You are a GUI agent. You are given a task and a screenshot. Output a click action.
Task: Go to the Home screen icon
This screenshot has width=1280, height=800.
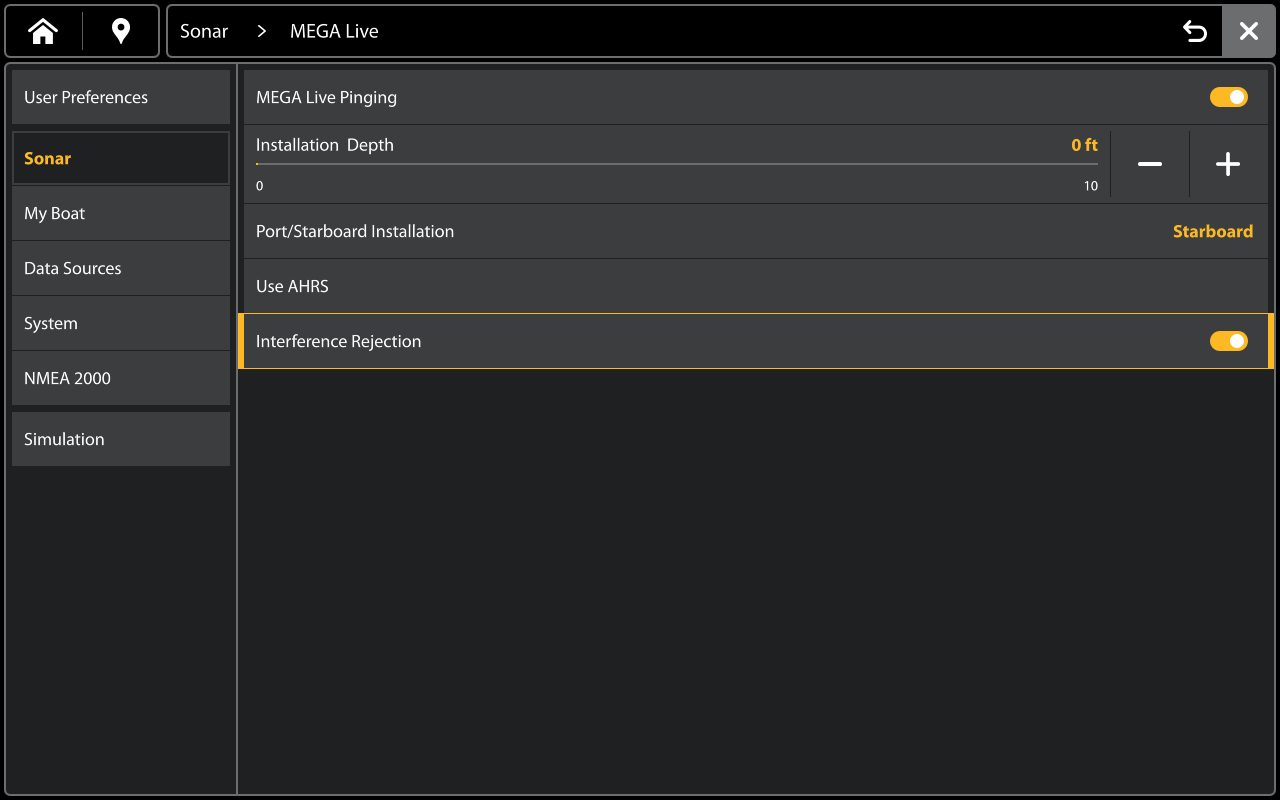43,31
